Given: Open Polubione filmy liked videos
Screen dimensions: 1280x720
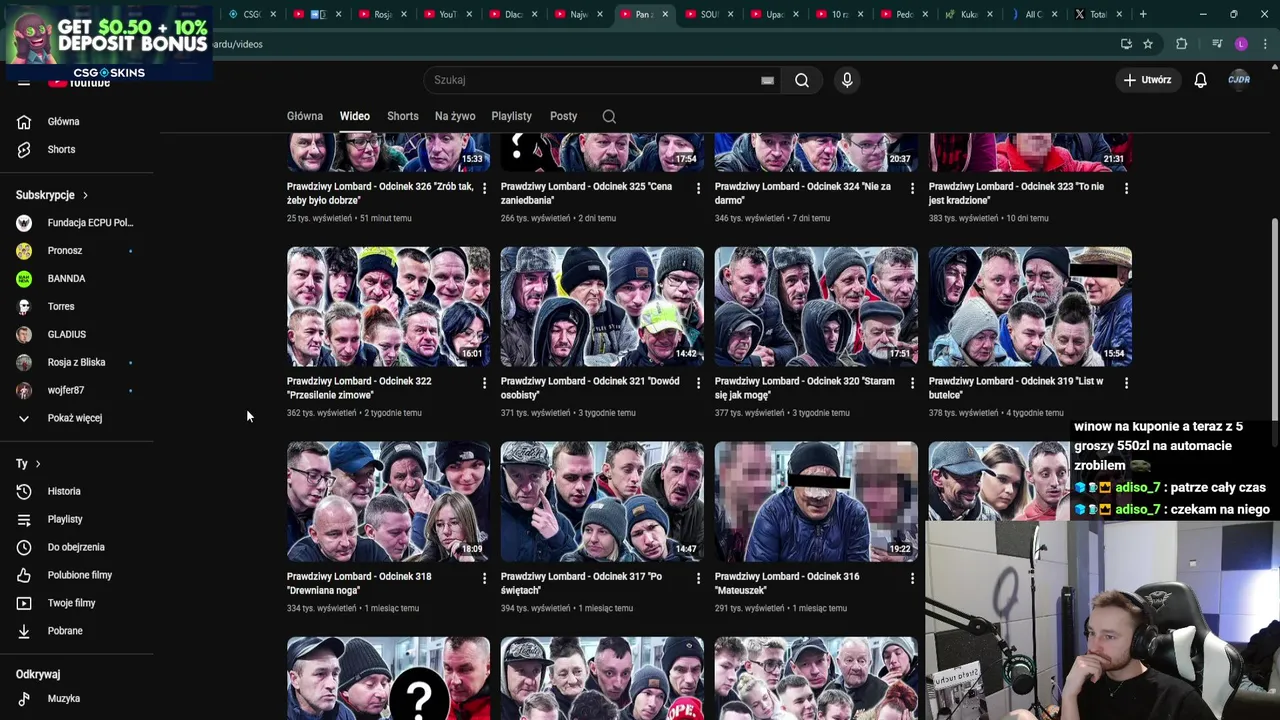Looking at the screenshot, I should (x=80, y=576).
